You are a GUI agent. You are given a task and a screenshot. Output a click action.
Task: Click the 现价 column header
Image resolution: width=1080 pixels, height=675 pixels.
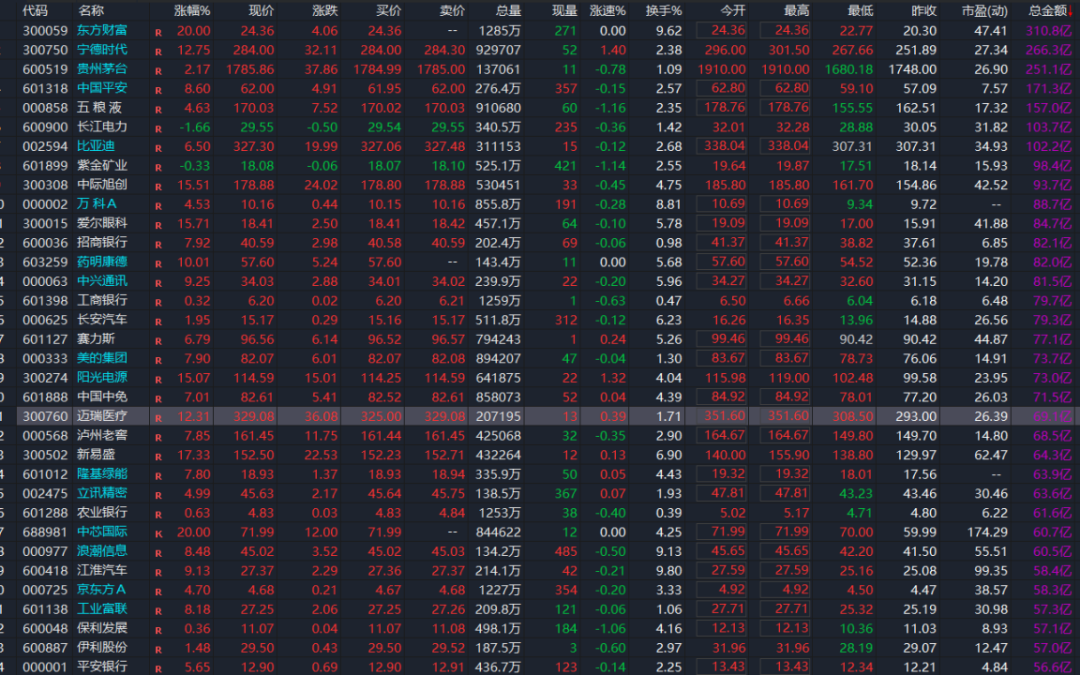[x=261, y=10]
